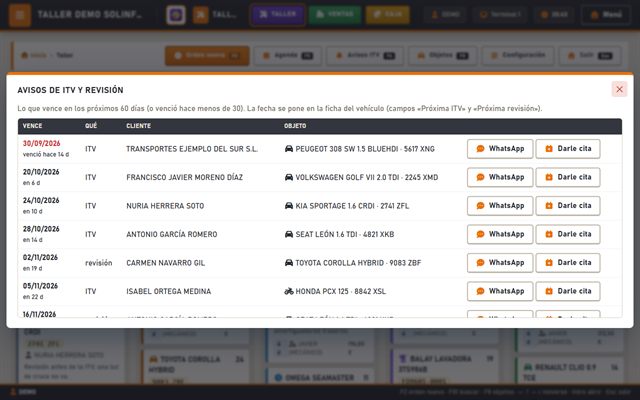Click orange Orden nueva button behind dialog

tap(207, 56)
